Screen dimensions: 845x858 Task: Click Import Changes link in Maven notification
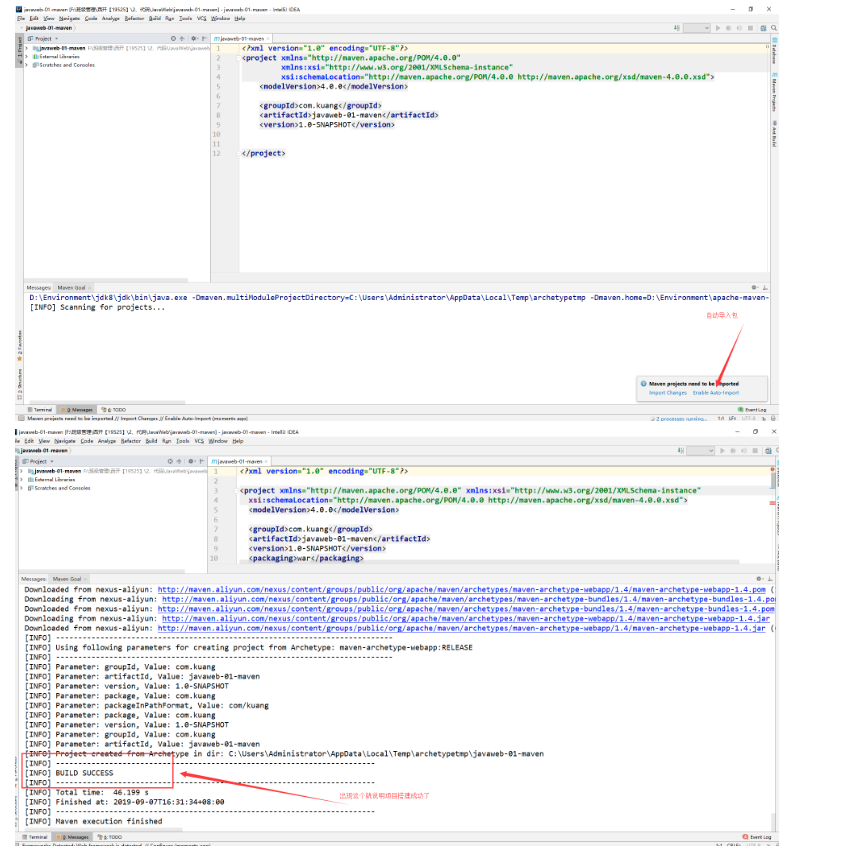coord(668,393)
